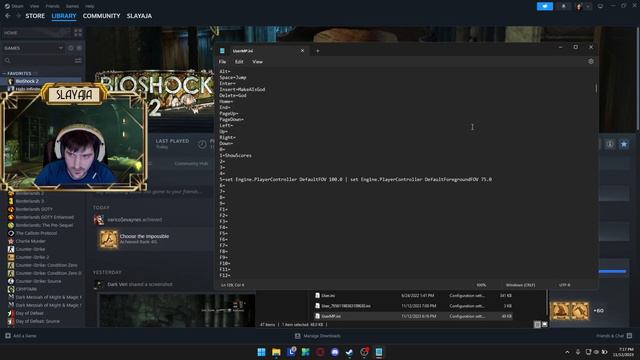The image size is (640, 360).
Task: Open the Steam STORE tab
Action: (x=35, y=16)
